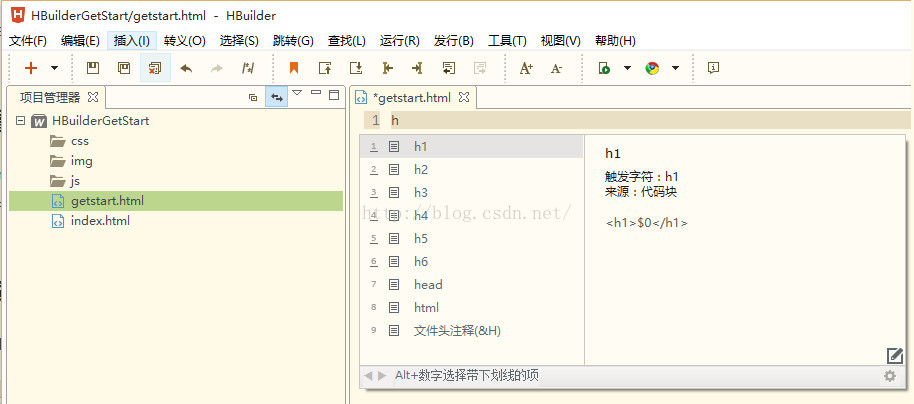914x404 pixels.
Task: Click the red plus New button
Action: click(31, 68)
